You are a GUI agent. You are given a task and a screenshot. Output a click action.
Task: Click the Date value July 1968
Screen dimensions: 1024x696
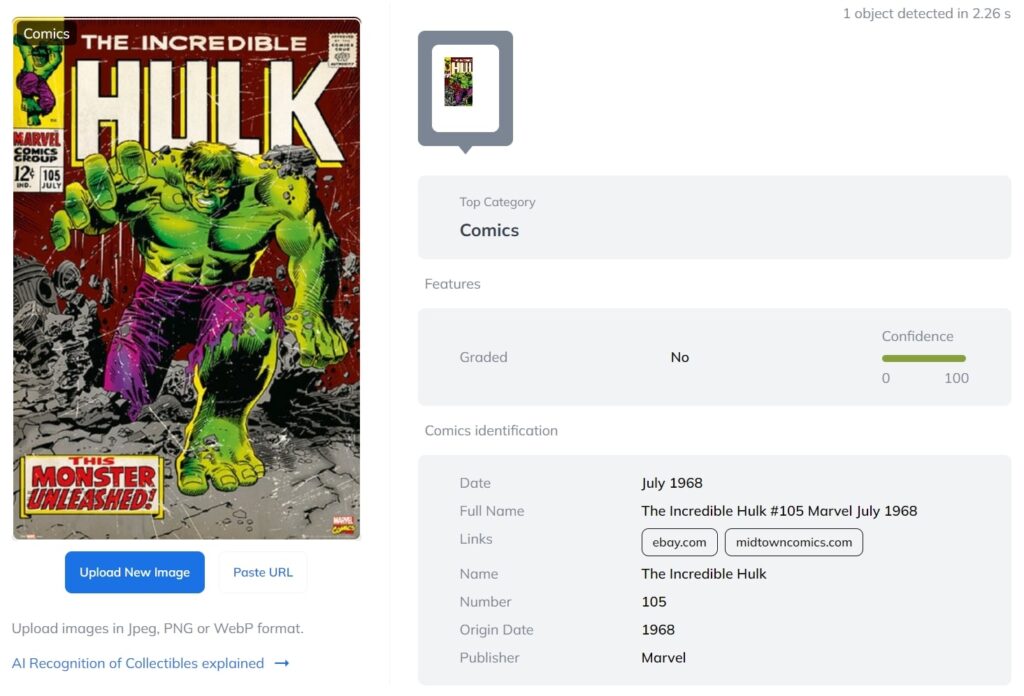(672, 482)
